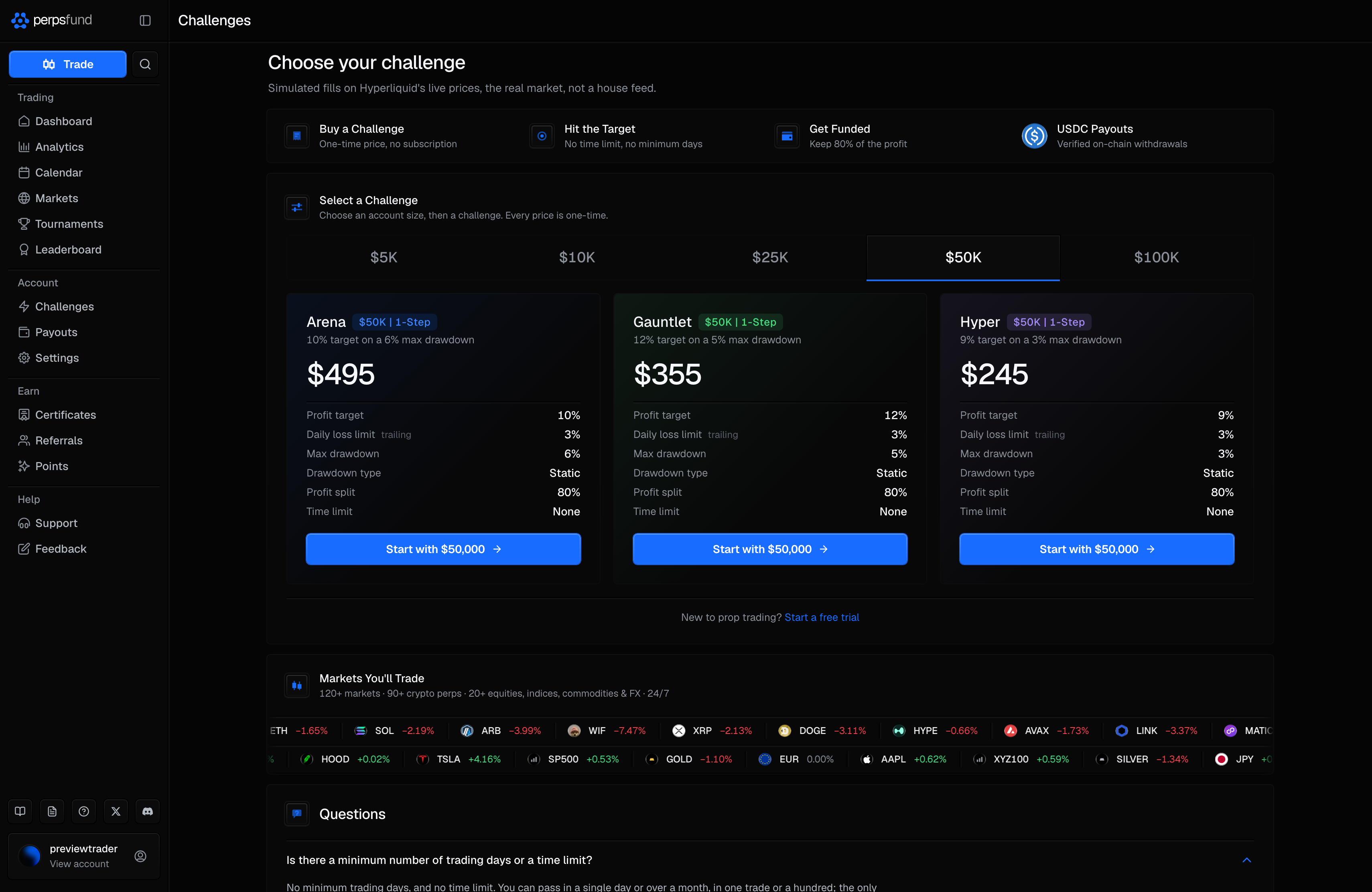Click Start a free trial link

click(x=822, y=617)
